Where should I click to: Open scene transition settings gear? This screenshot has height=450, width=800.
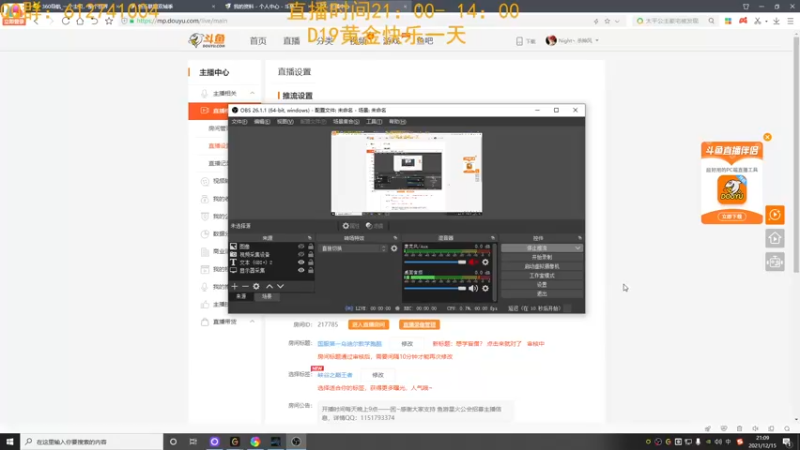click(x=394, y=248)
